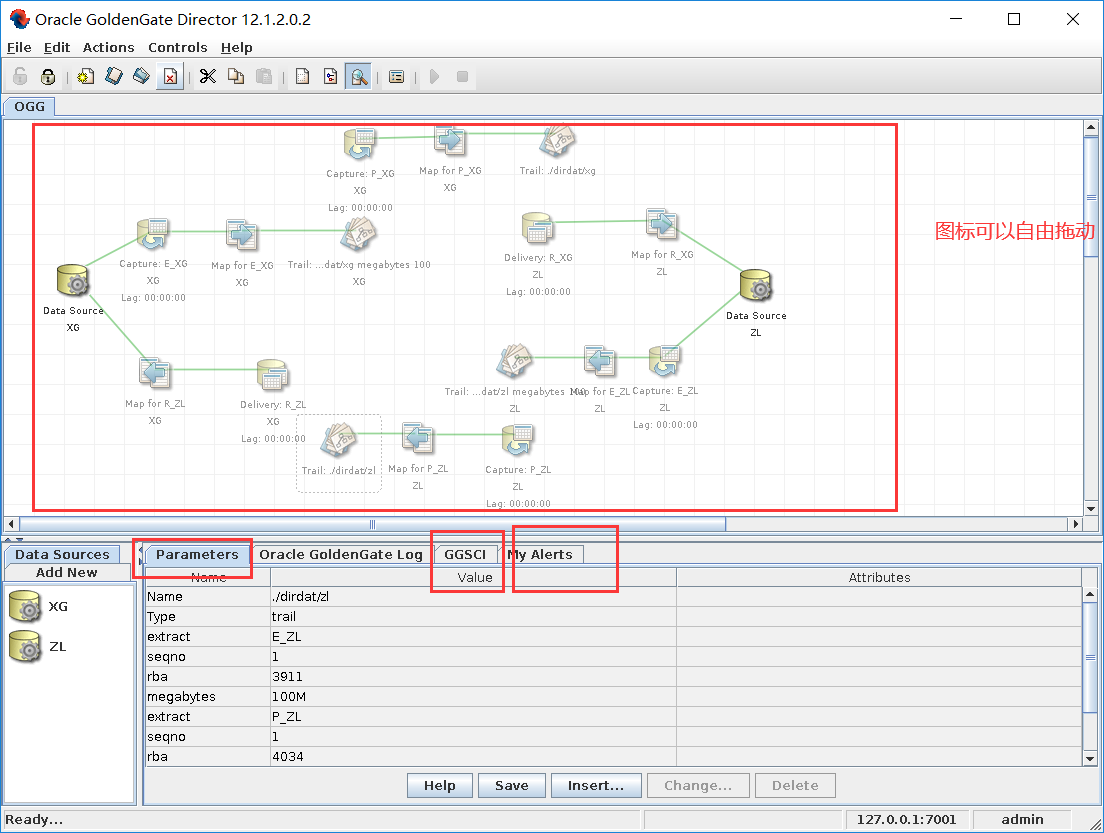
Task: Select the Map for E_XG node icon
Action: tap(242, 234)
